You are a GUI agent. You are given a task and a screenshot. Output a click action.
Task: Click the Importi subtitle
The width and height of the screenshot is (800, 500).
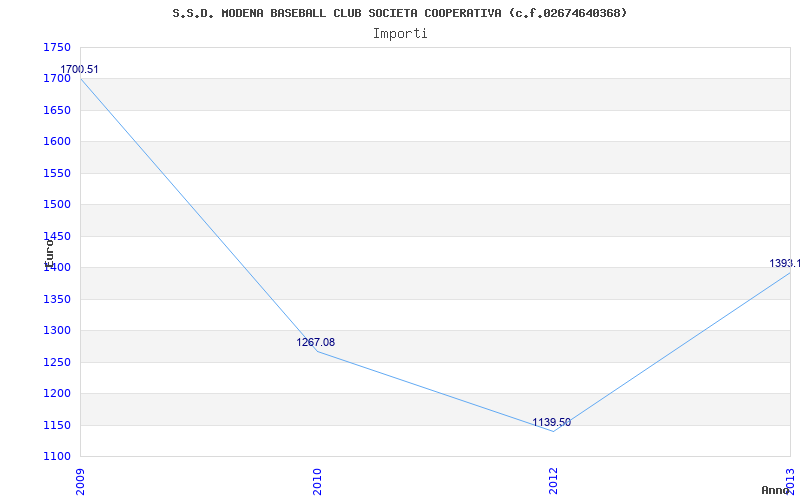[400, 34]
